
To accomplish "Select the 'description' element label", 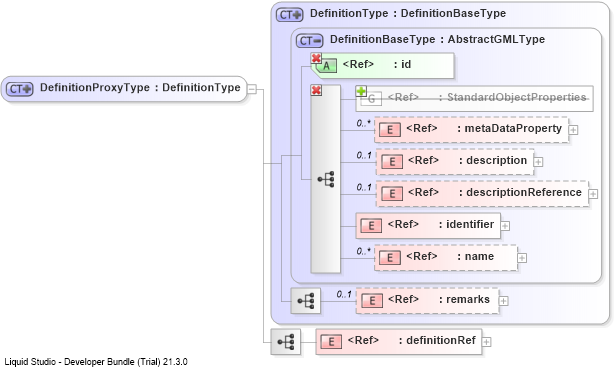I will coord(497,161).
